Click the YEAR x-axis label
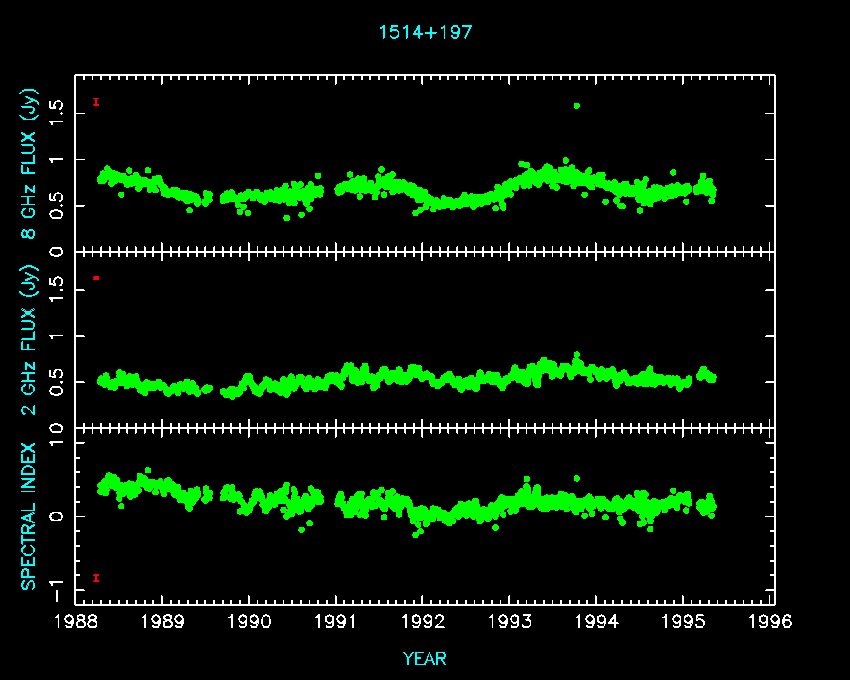This screenshot has width=850, height=680. [425, 659]
